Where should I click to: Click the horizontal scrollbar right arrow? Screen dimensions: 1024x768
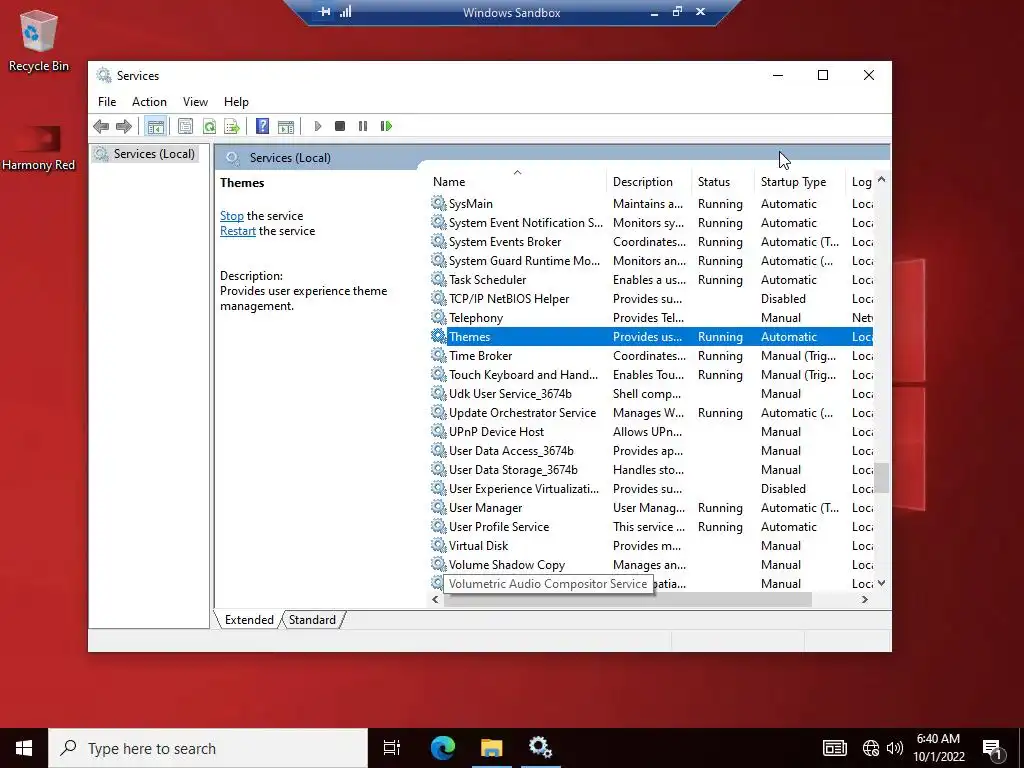[x=865, y=600]
